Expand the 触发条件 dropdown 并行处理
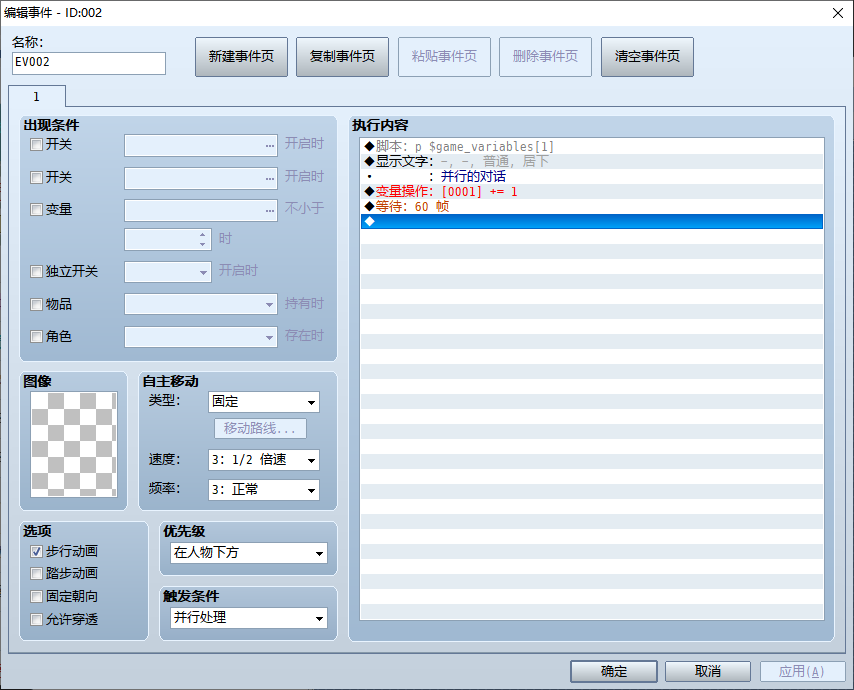854x690 pixels. [249, 618]
